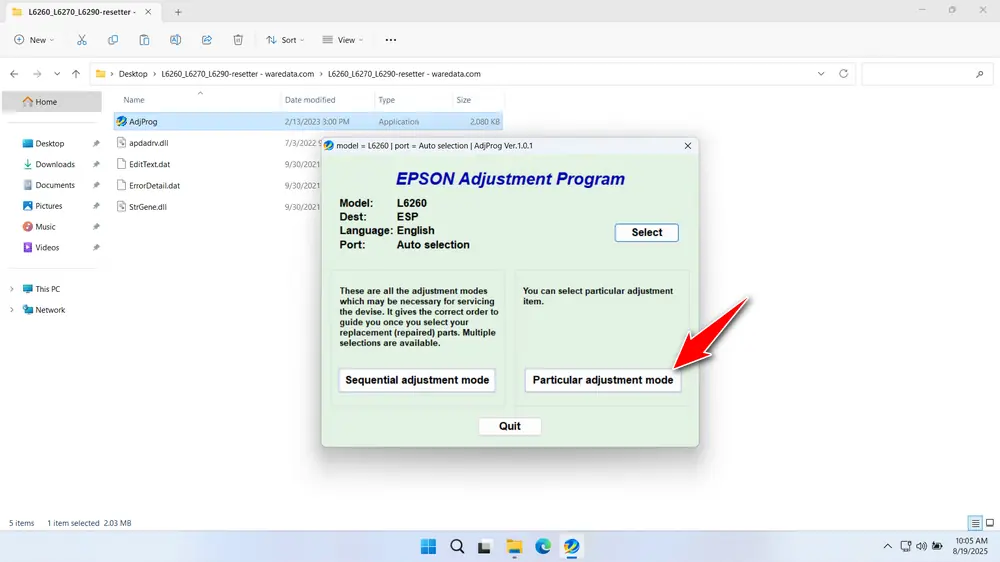The height and width of the screenshot is (562, 1000).
Task: Click the Delete trash icon
Action: [x=238, y=40]
